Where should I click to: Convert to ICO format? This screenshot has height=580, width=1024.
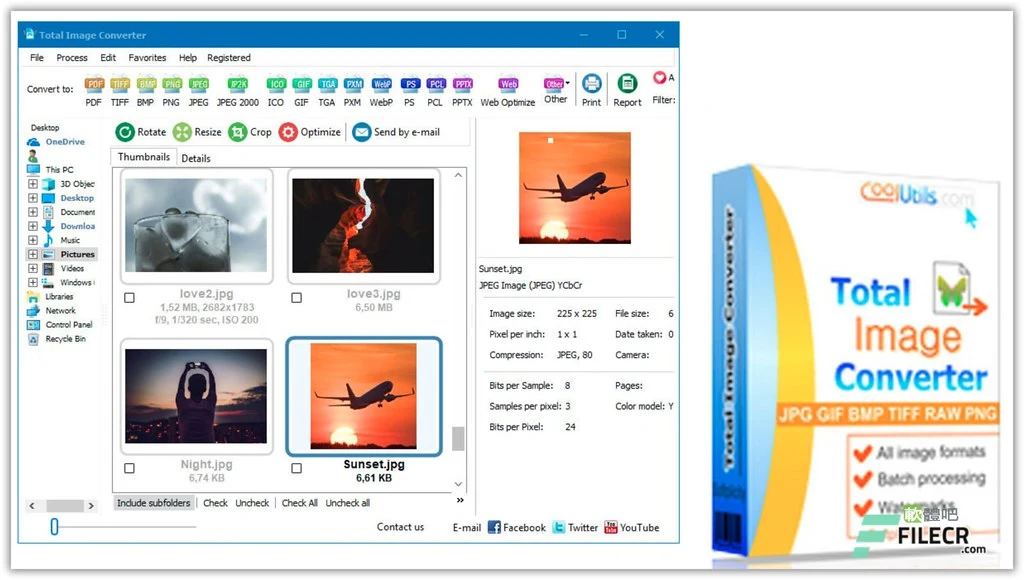pyautogui.click(x=276, y=91)
